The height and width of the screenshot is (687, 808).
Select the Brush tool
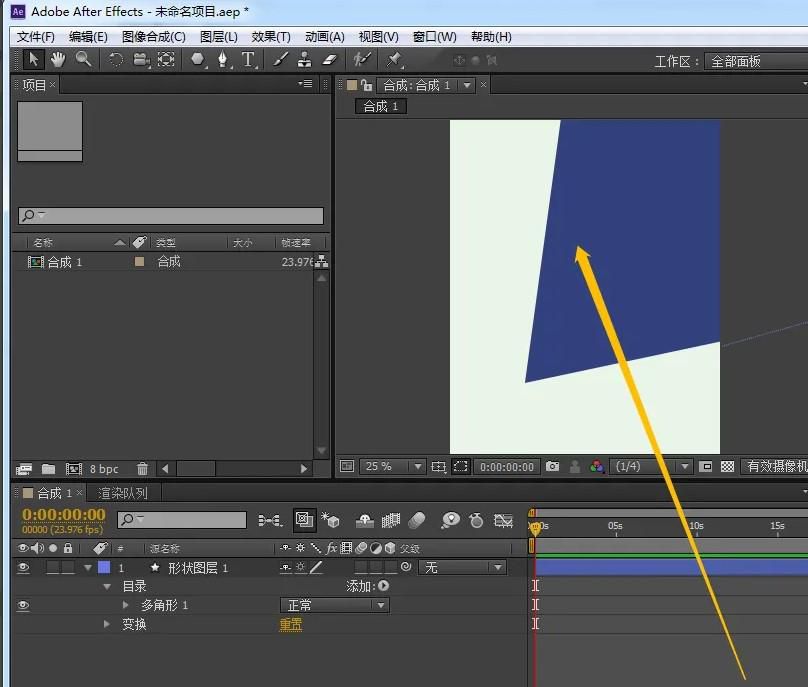[x=280, y=60]
